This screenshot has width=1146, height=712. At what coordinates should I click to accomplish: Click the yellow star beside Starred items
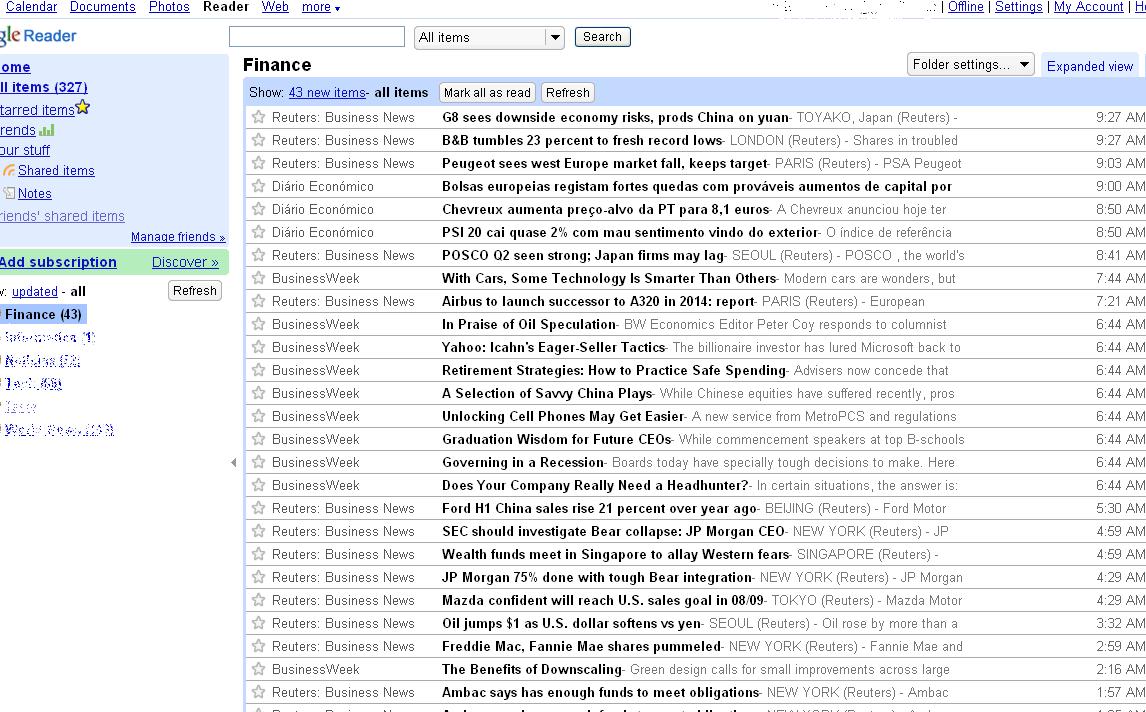click(x=83, y=107)
